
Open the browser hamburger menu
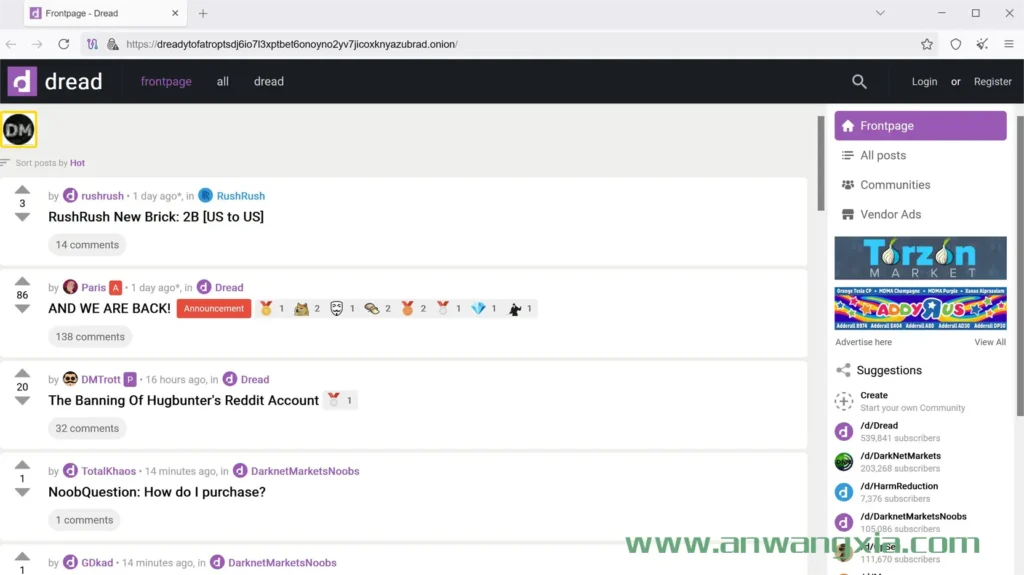[x=1008, y=44]
